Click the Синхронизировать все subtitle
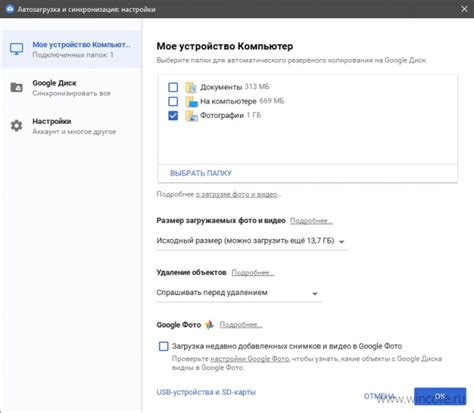This screenshot has height=413, width=474. [72, 93]
